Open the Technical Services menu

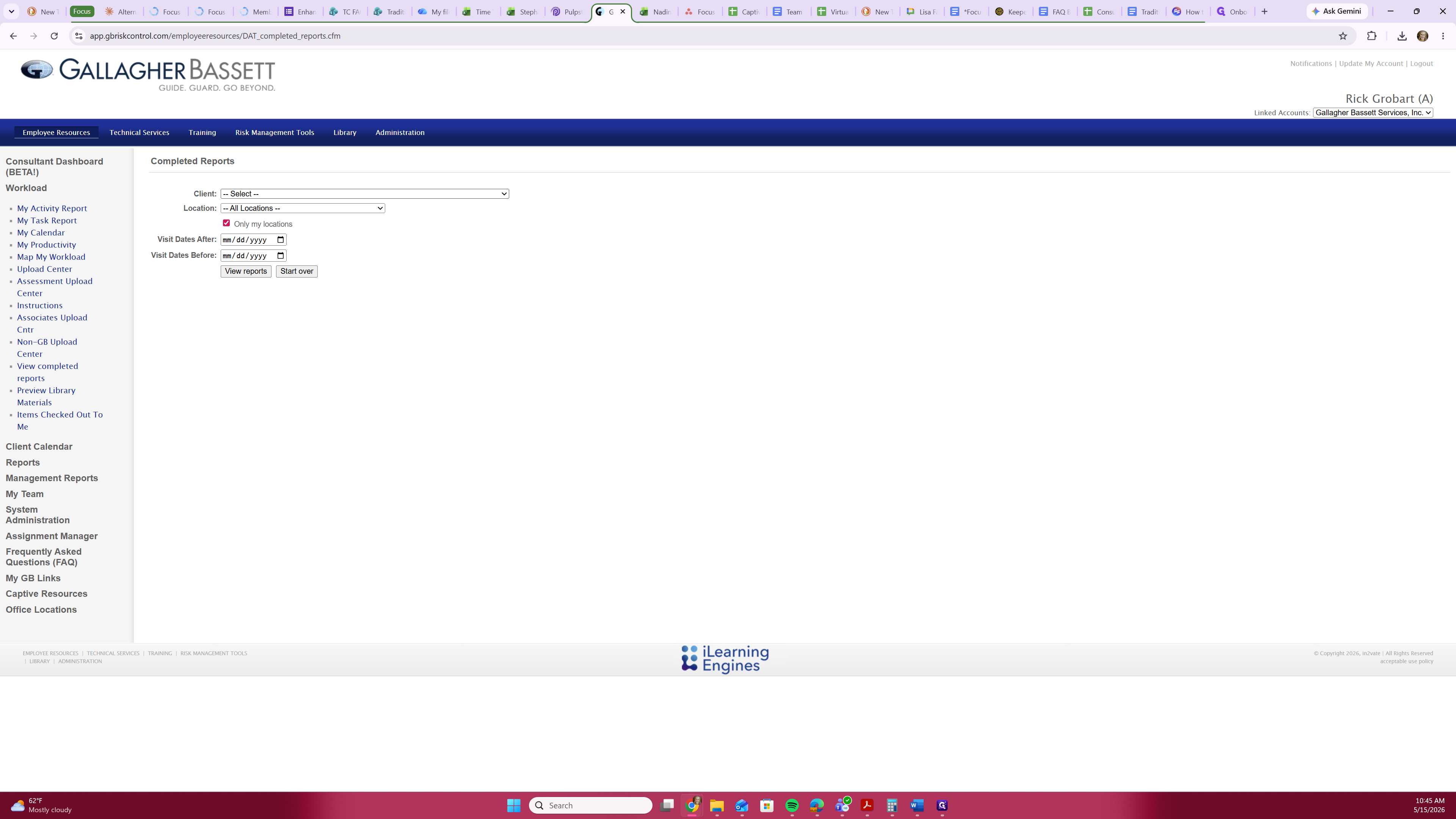pyautogui.click(x=139, y=132)
